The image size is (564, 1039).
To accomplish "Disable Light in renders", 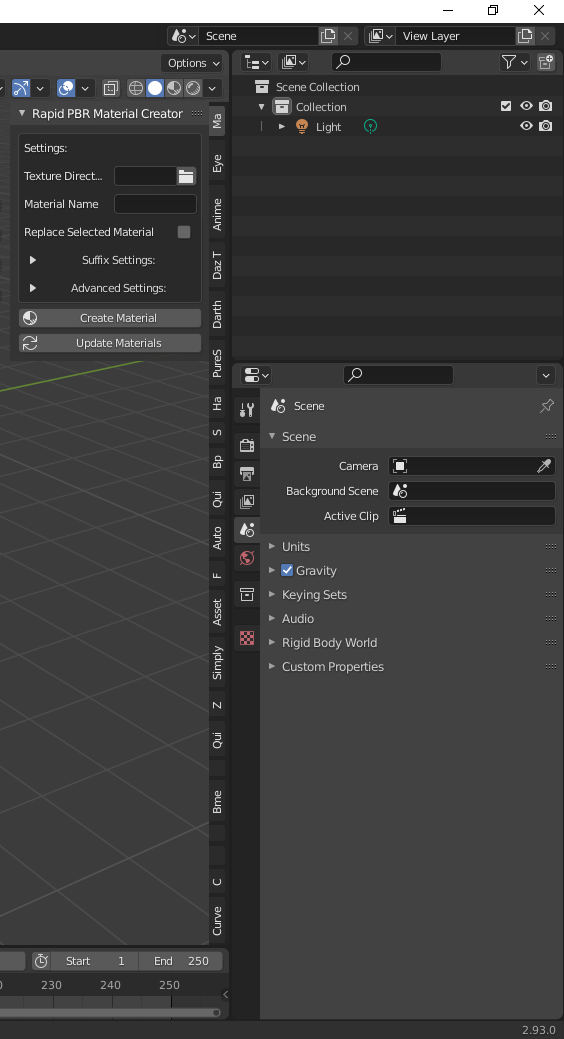I will click(545, 126).
